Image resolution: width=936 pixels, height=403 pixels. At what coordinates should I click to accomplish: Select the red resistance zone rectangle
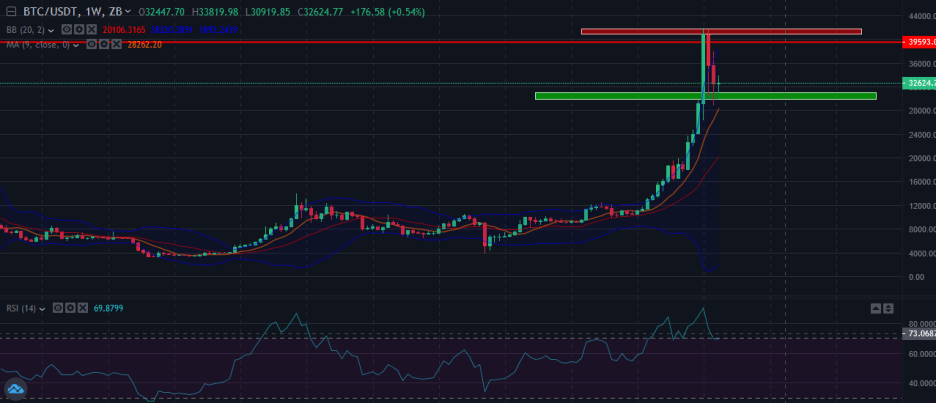pos(720,31)
